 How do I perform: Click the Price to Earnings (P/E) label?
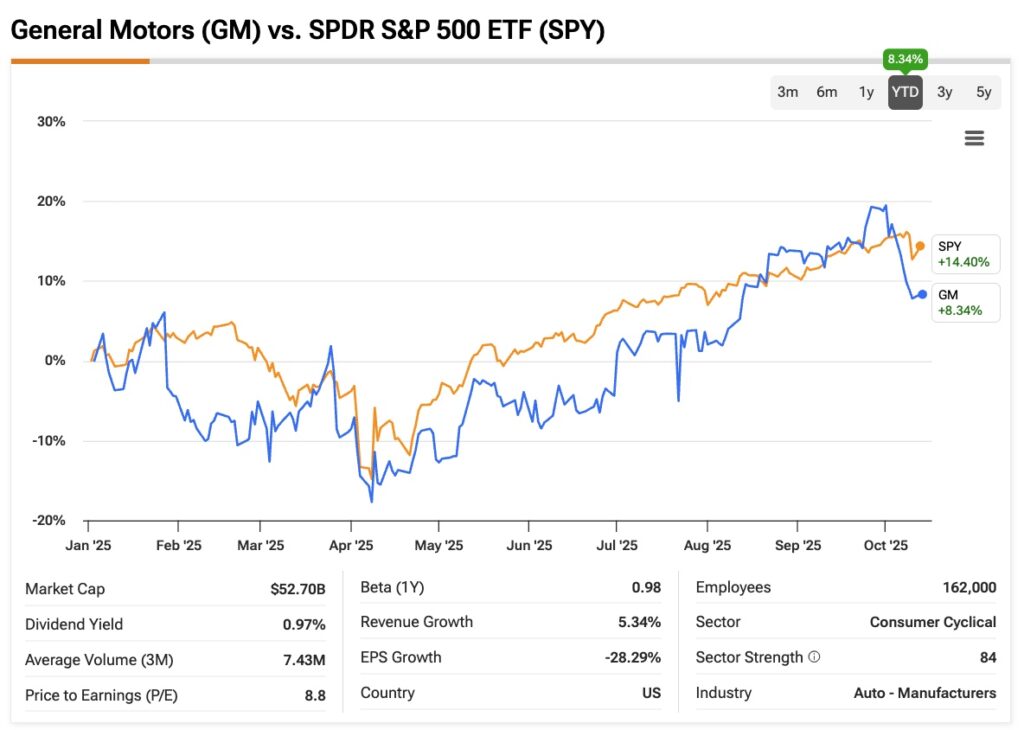[101, 695]
